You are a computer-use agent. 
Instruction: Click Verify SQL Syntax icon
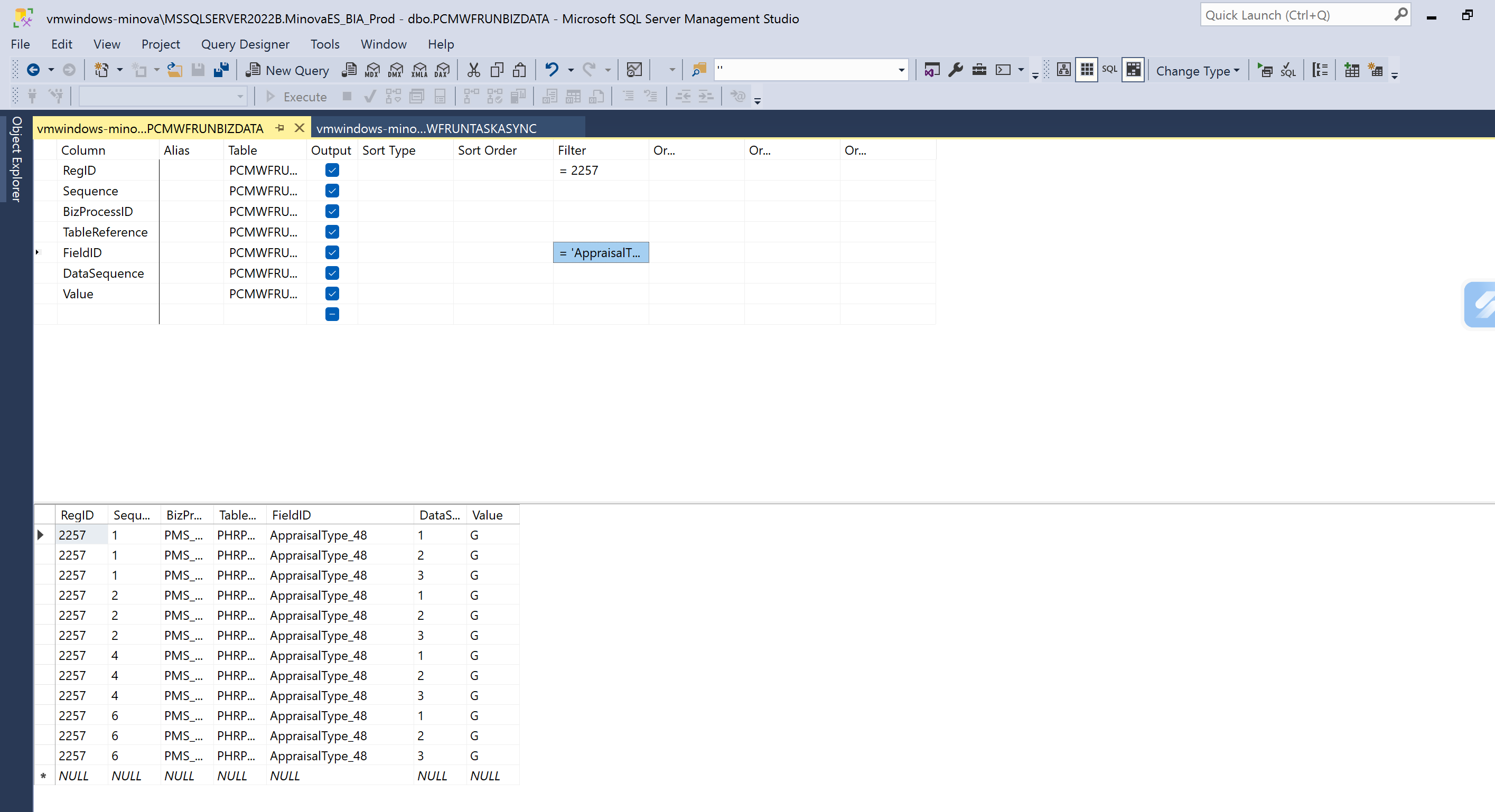pyautogui.click(x=1288, y=70)
